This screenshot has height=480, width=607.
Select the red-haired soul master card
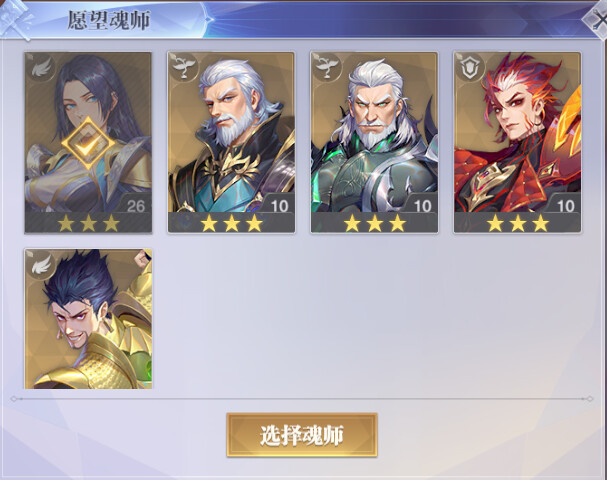point(518,142)
